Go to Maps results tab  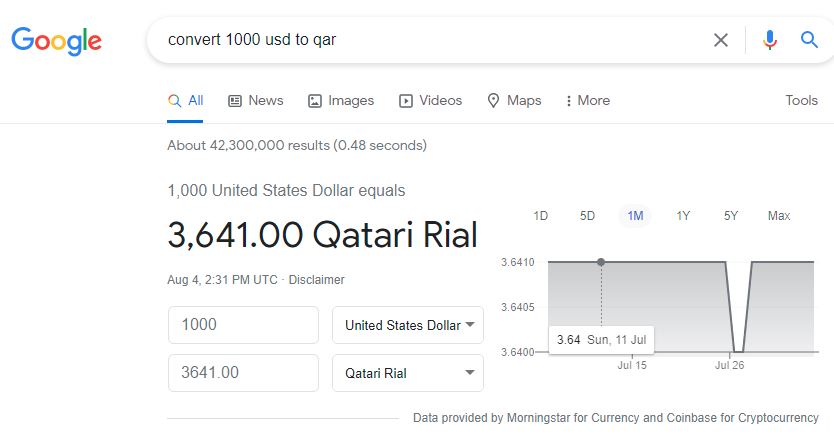click(514, 101)
